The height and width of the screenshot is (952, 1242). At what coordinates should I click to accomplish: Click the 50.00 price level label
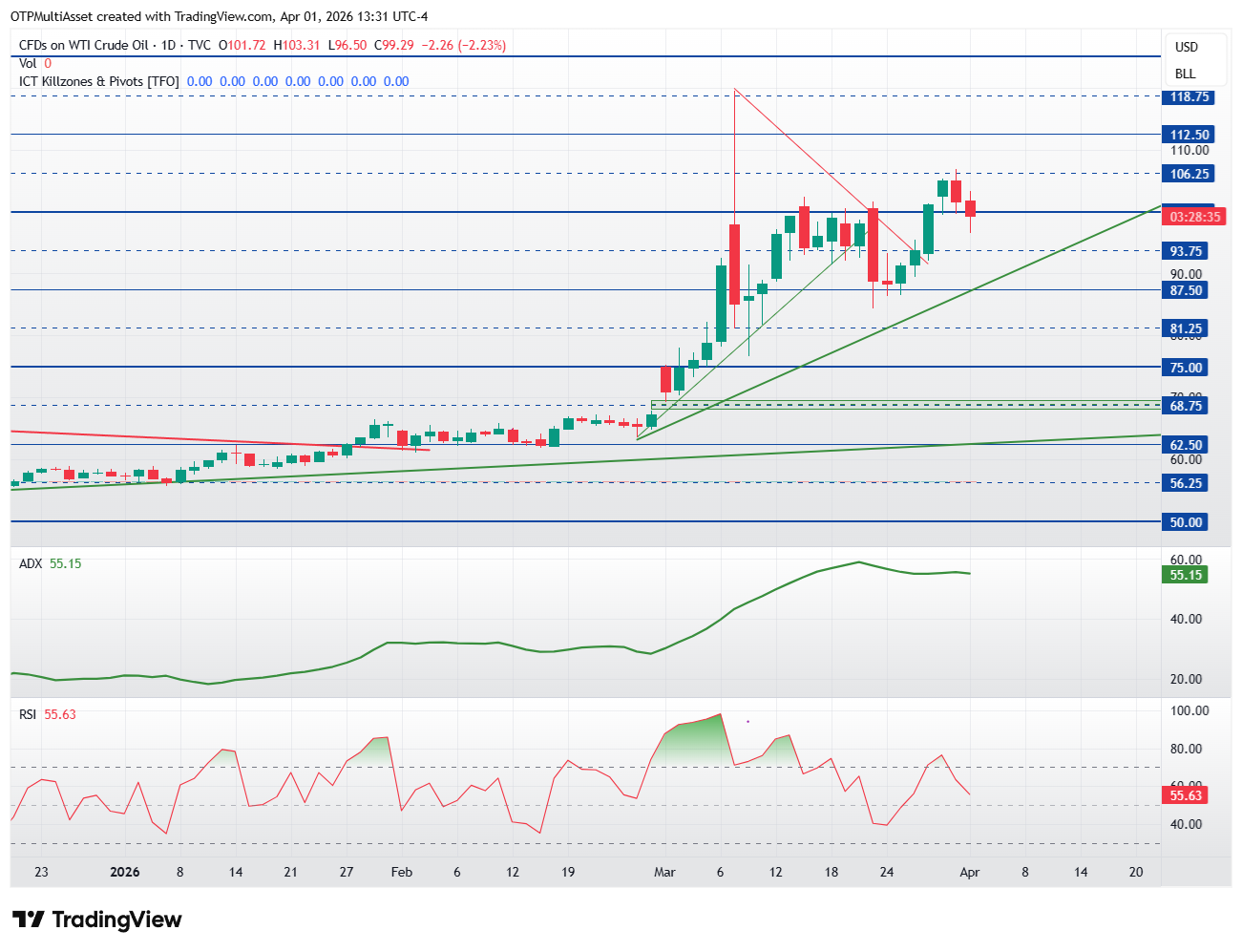coord(1186,522)
